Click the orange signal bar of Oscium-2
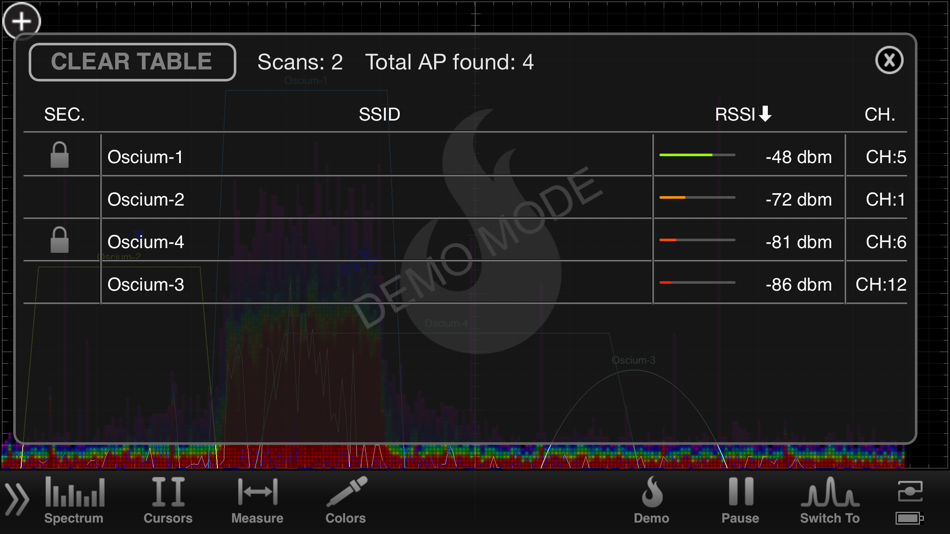Viewport: 950px width, 534px height. tap(697, 198)
